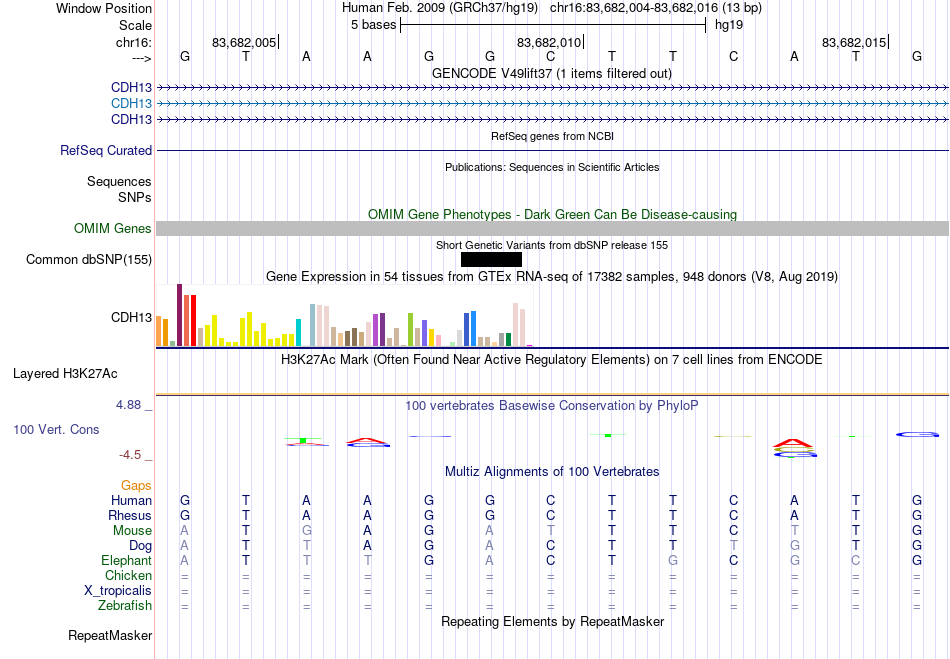
Task: Click the Sequences label under Publications
Action: tap(119, 182)
